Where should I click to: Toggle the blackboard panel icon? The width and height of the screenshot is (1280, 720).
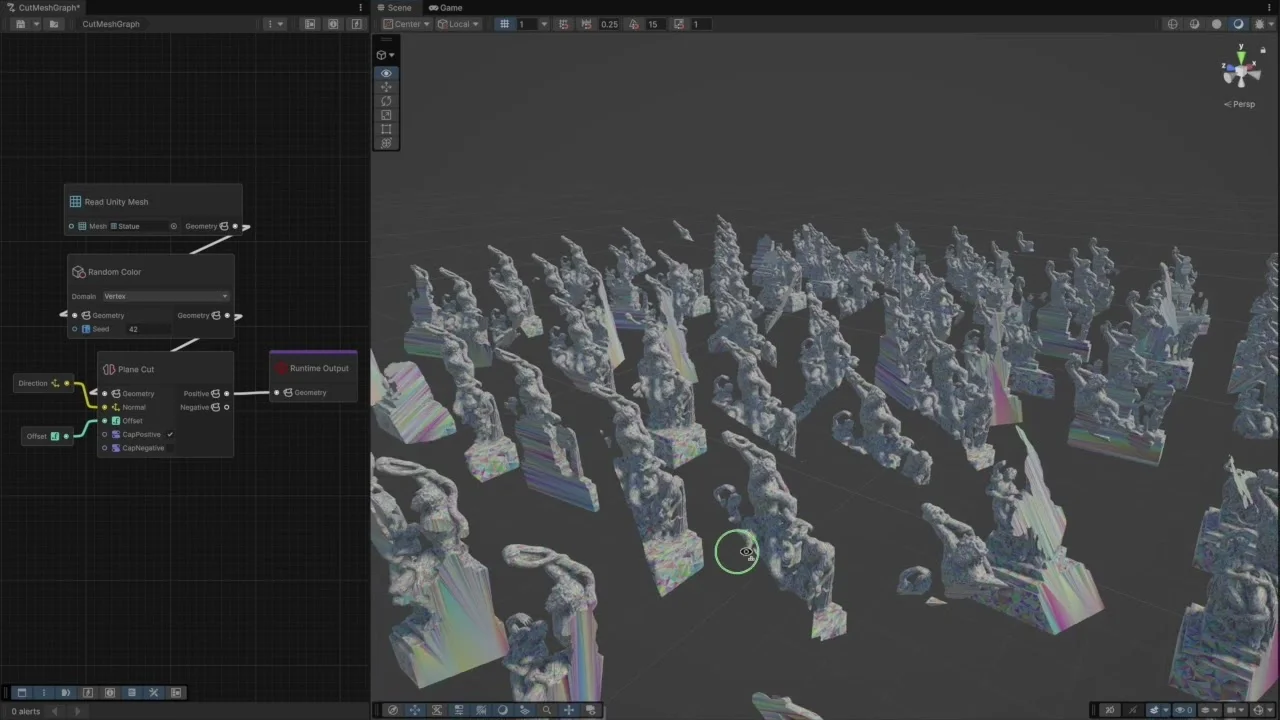(x=310, y=24)
